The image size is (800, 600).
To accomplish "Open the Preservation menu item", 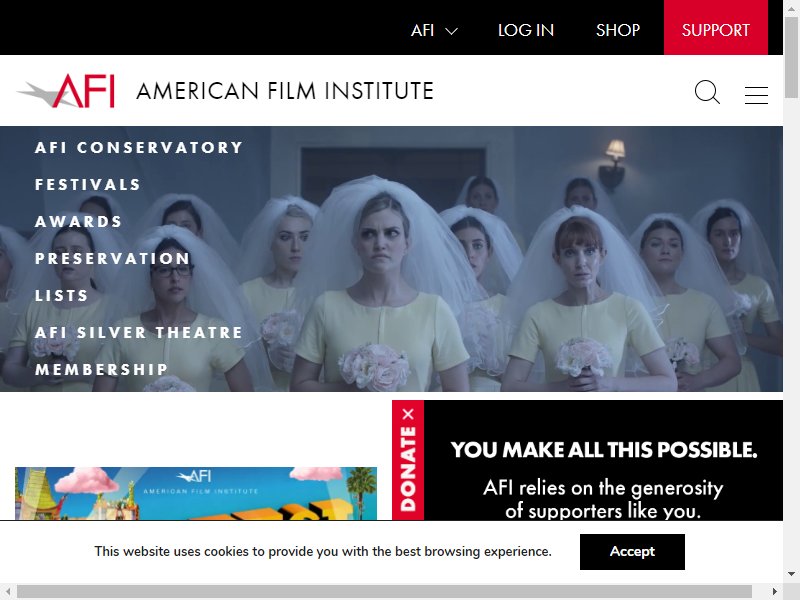I will pos(112,258).
